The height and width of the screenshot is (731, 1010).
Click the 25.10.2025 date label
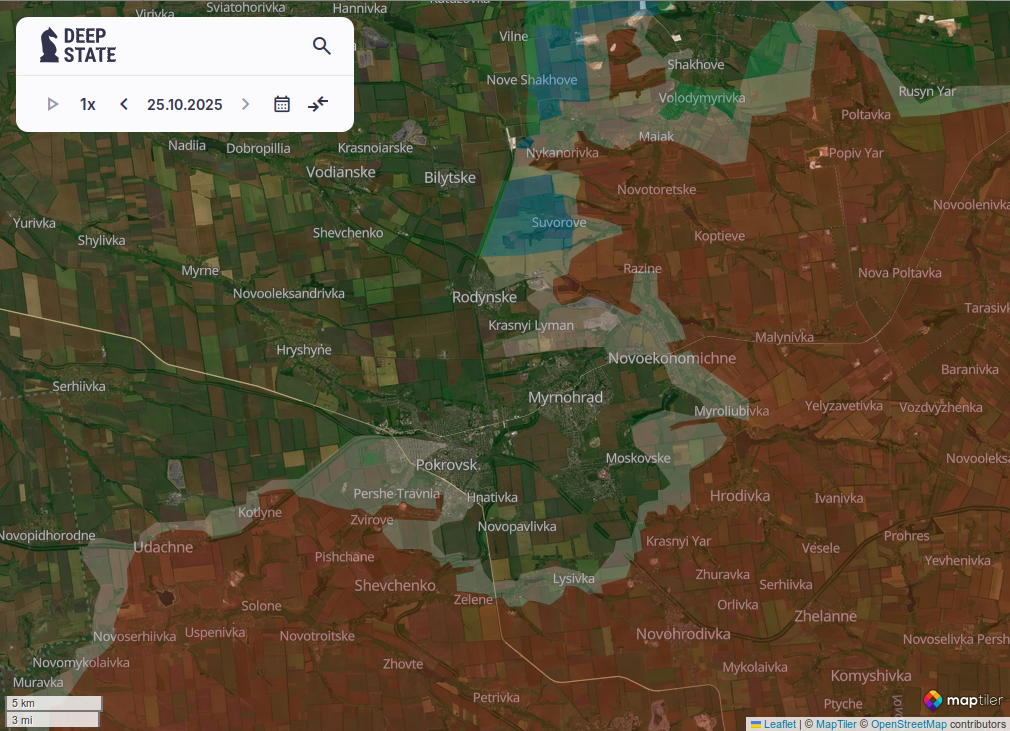coord(184,104)
